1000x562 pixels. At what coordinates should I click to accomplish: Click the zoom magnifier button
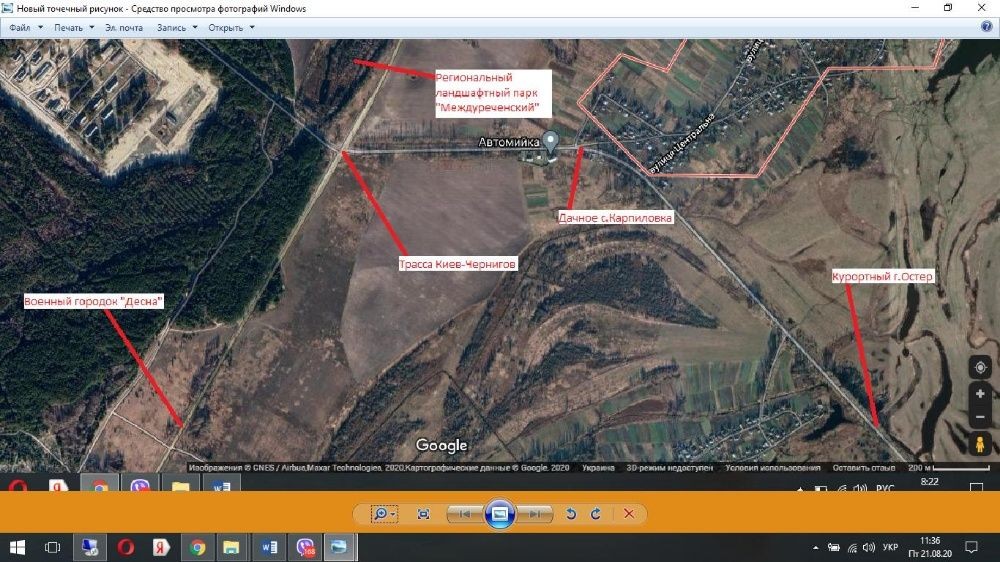[385, 514]
